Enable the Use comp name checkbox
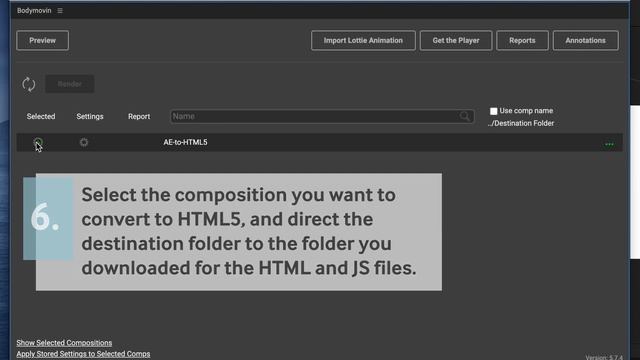Screen dimensions: 640x360 493,111
